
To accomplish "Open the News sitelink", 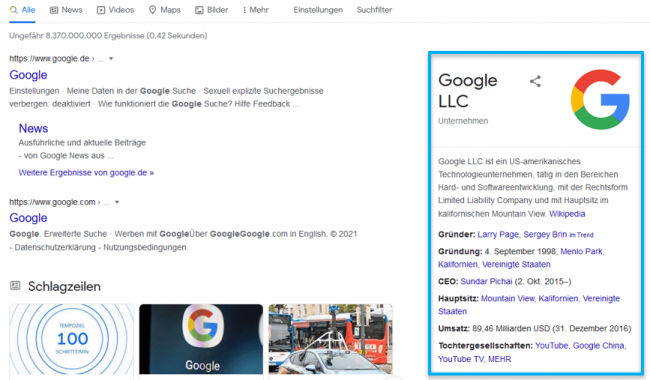I will (33, 128).
